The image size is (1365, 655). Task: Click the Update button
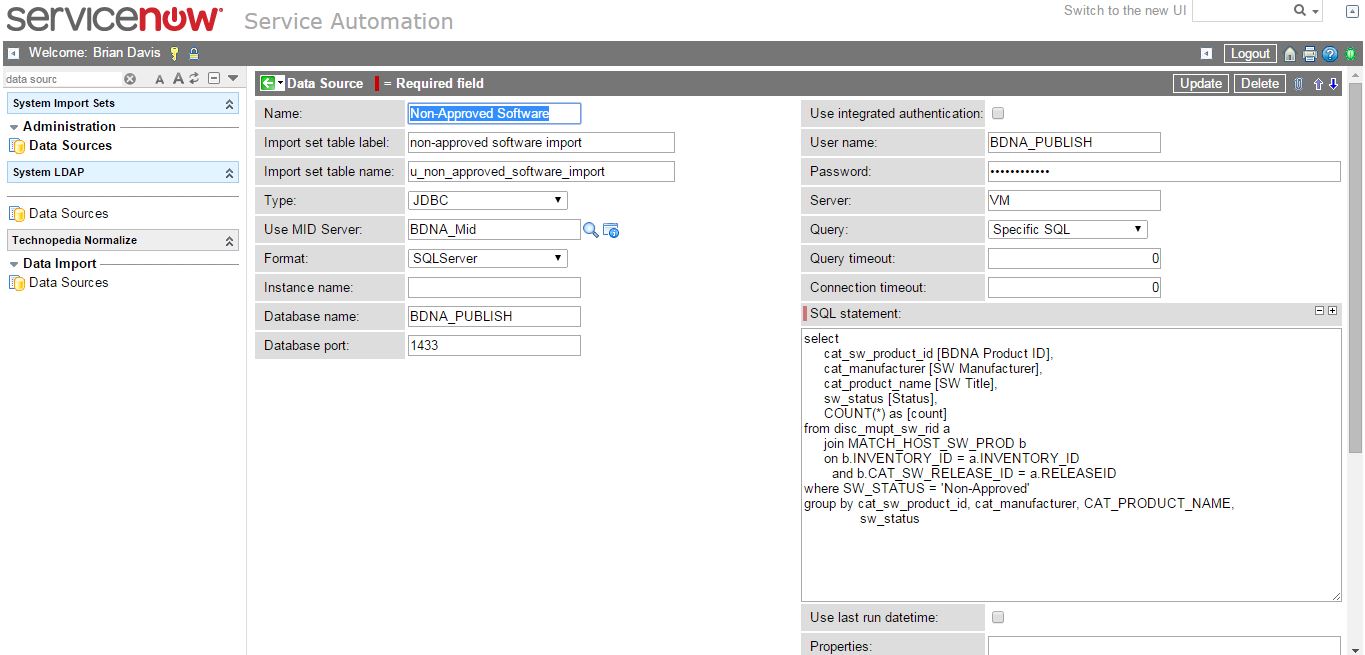click(x=1200, y=84)
